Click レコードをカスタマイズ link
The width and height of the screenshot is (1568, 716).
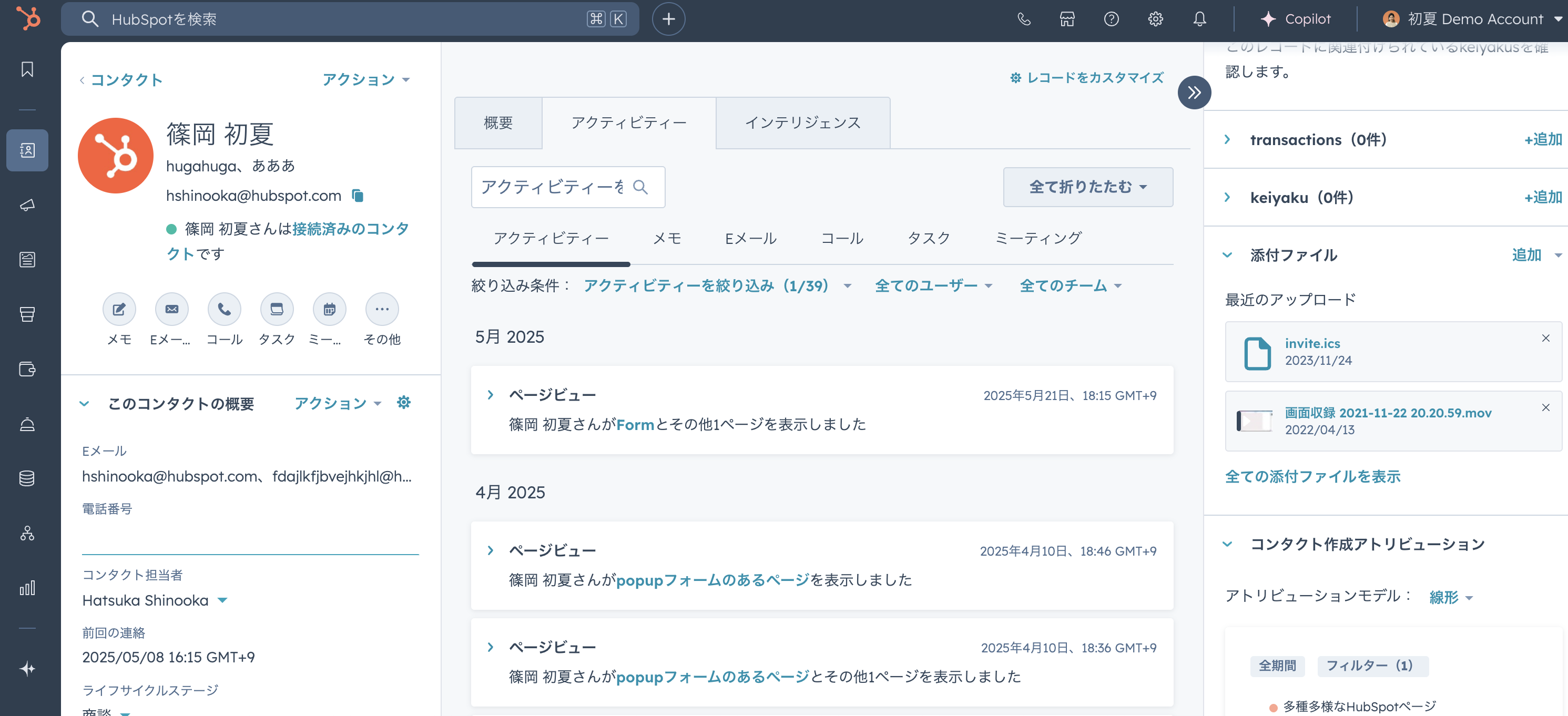point(1086,78)
